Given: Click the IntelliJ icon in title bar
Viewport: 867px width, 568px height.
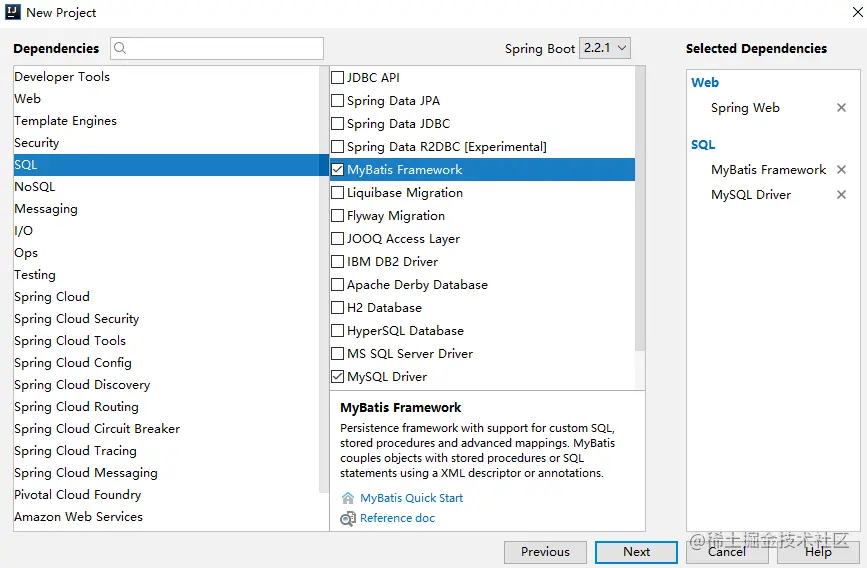Looking at the screenshot, I should click(12, 12).
